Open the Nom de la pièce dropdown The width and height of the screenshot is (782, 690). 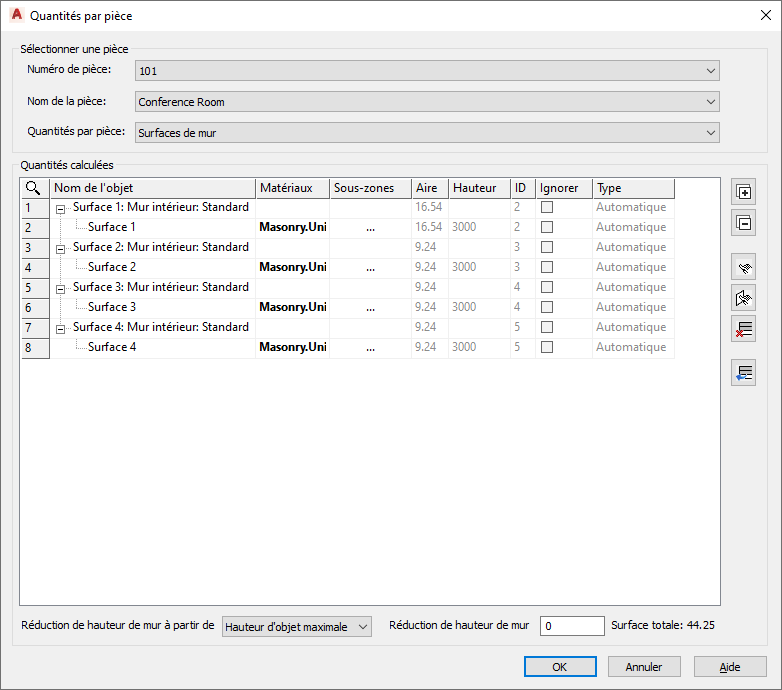pos(427,102)
